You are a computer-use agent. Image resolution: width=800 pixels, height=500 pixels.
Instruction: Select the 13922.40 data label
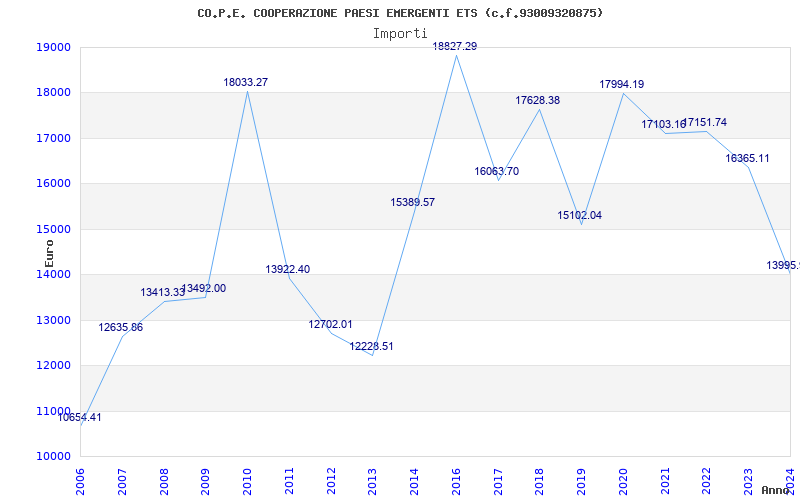pos(288,269)
